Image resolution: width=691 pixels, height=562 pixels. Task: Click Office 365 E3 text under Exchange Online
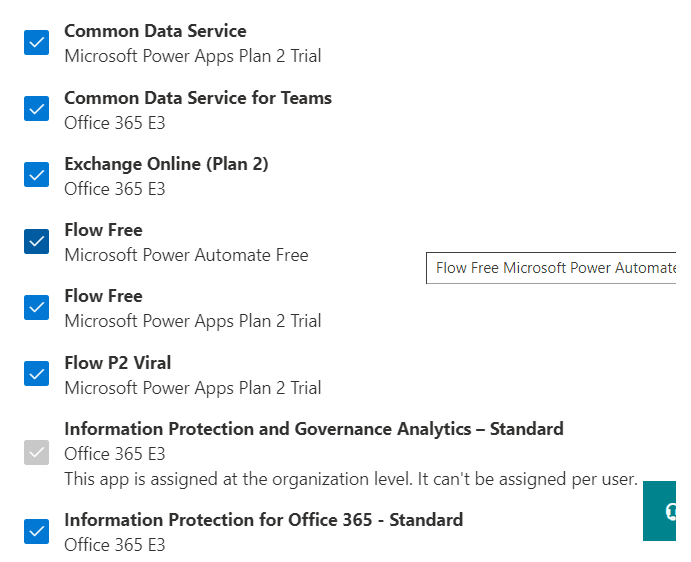(x=115, y=189)
